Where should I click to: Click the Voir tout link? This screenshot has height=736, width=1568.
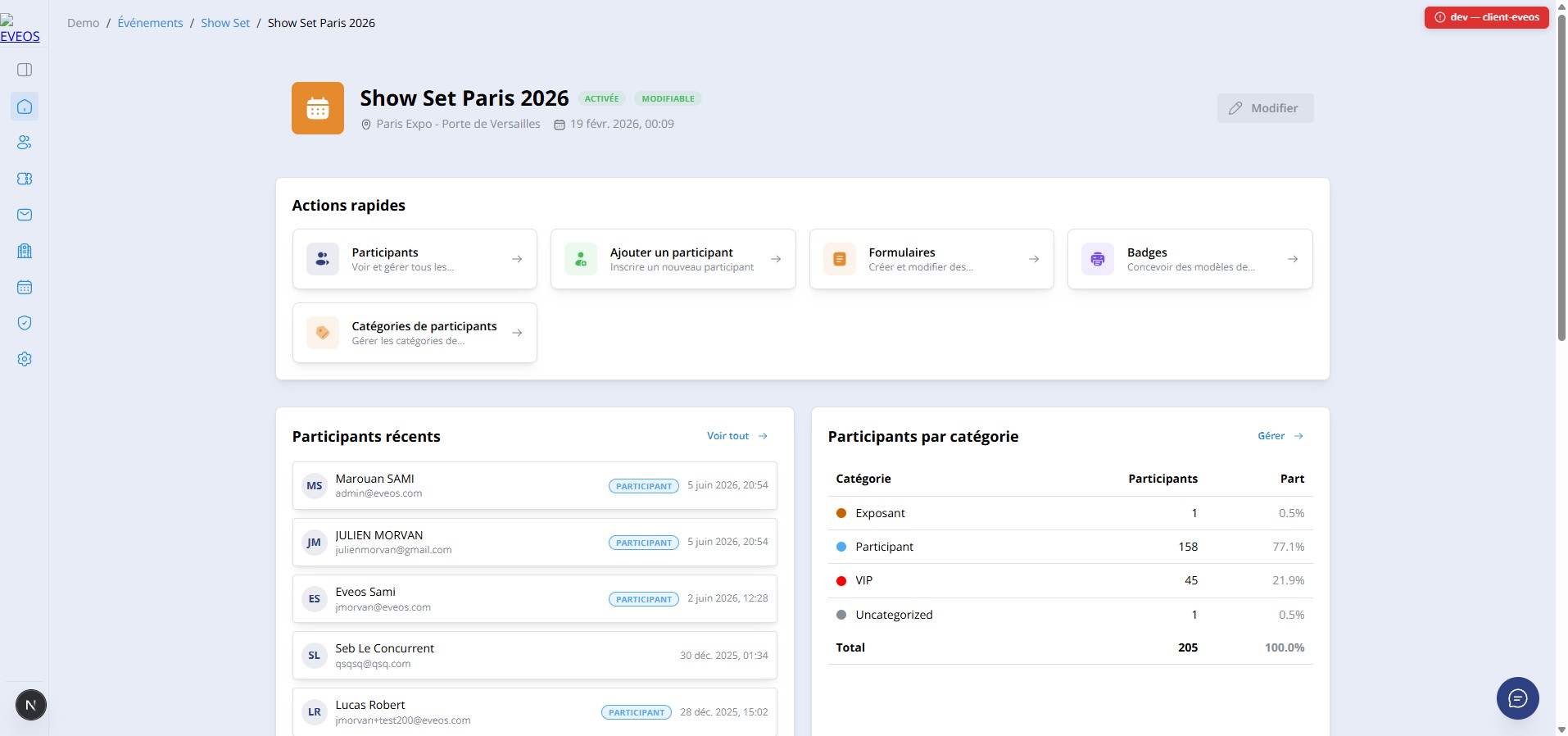point(737,436)
